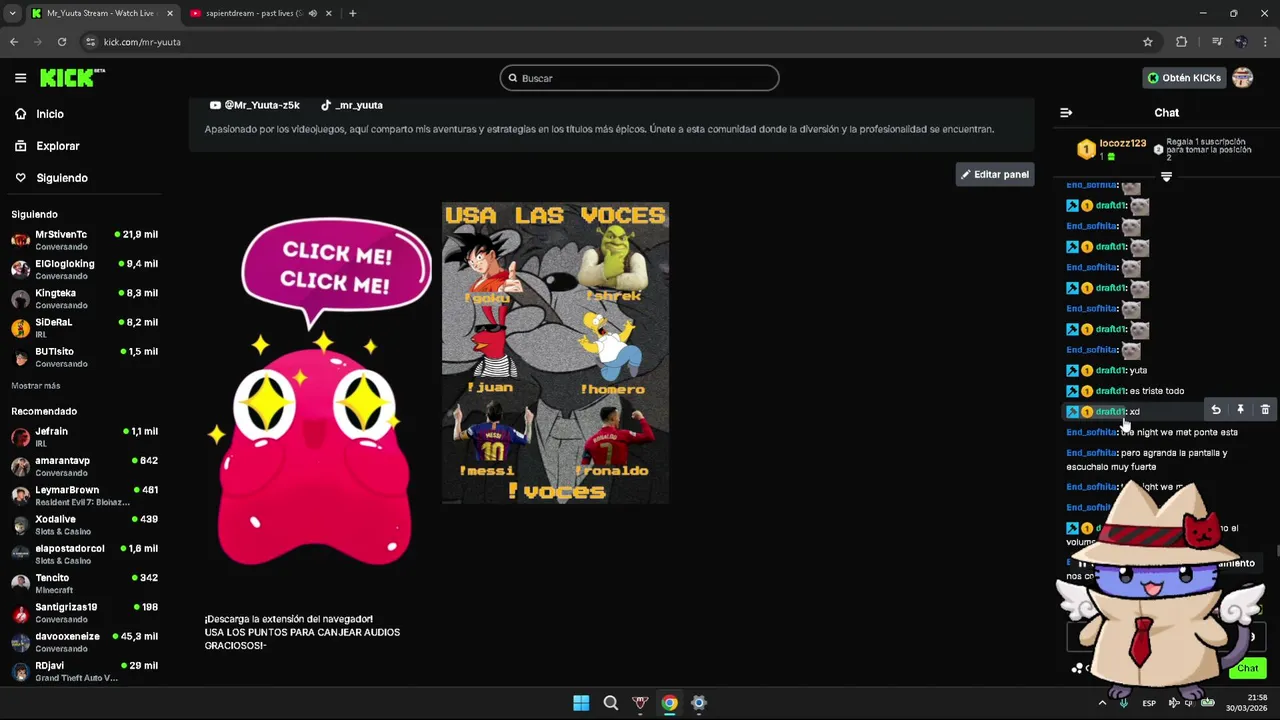Image resolution: width=1280 pixels, height=720 pixels.
Task: Open Chrome three-dot menu
Action: tap(1265, 42)
